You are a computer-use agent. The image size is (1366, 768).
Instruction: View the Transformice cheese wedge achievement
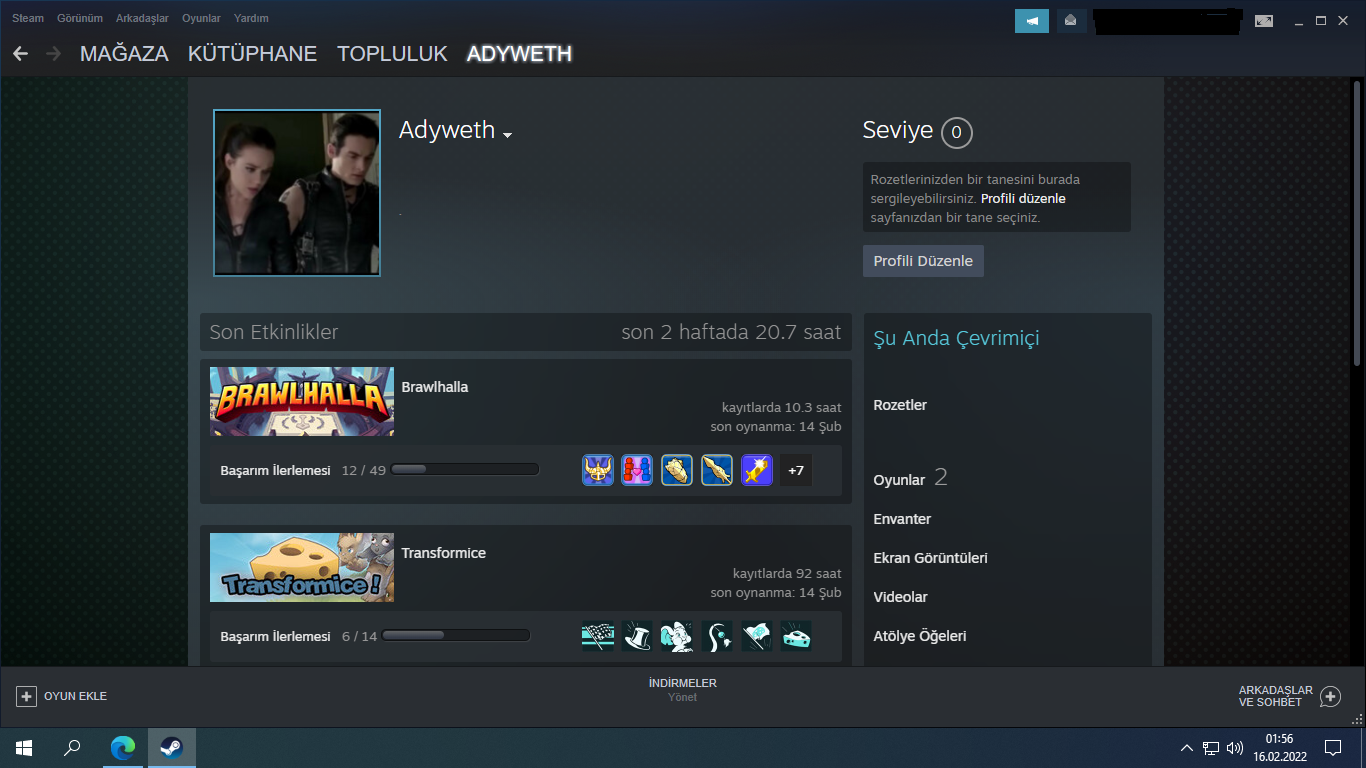point(796,636)
